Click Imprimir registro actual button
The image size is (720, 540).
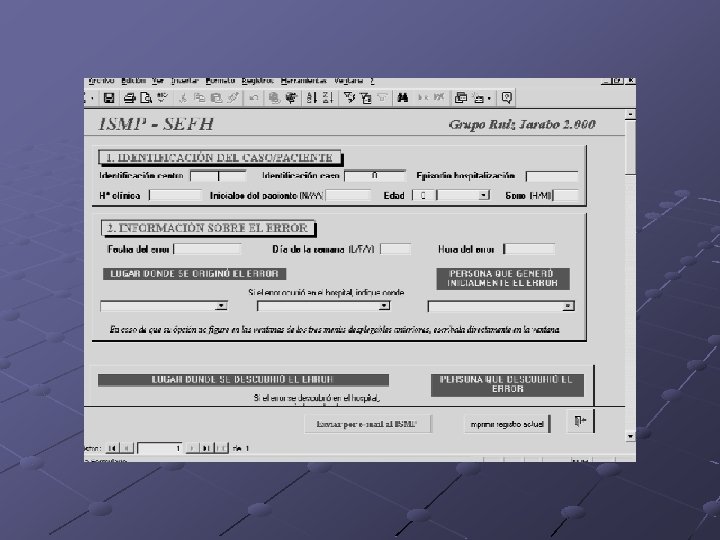pyautogui.click(x=507, y=424)
